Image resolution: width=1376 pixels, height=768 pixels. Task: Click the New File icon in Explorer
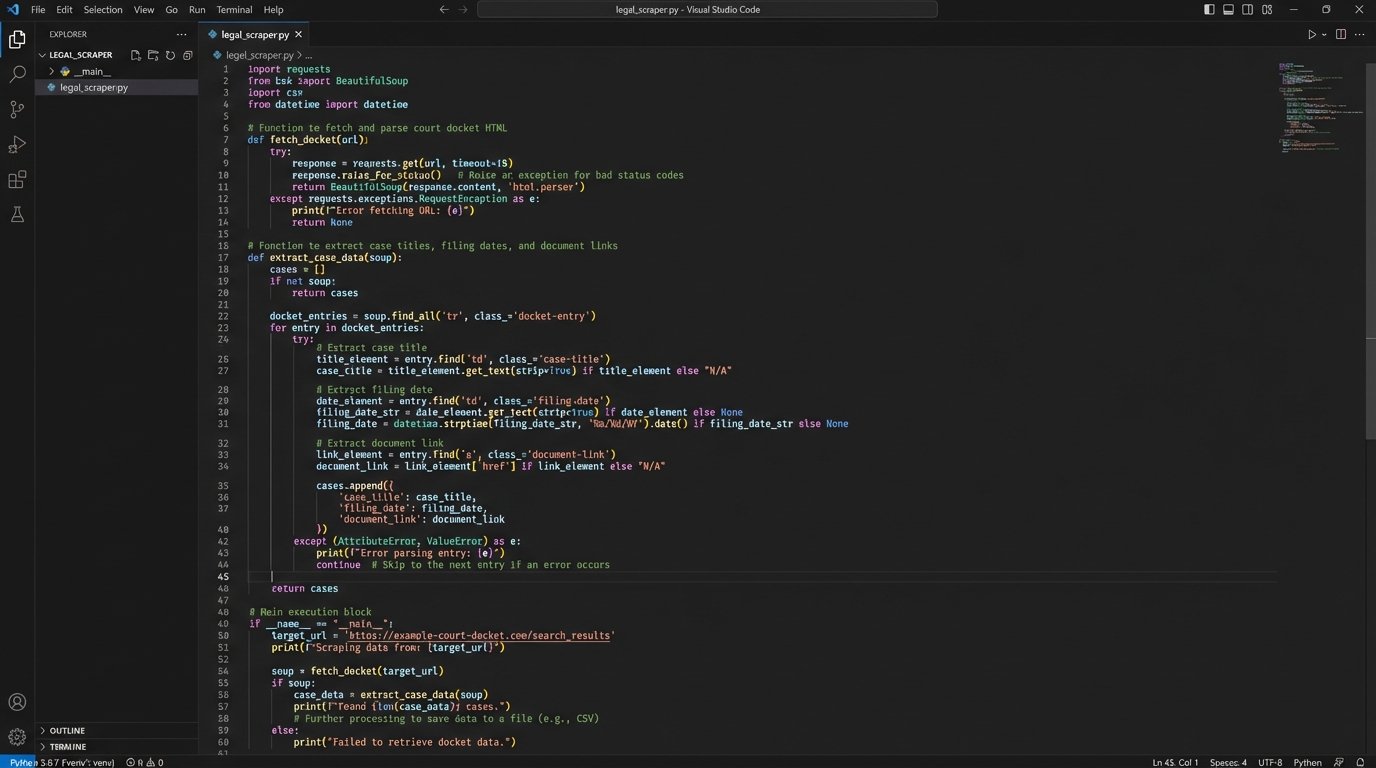[136, 55]
